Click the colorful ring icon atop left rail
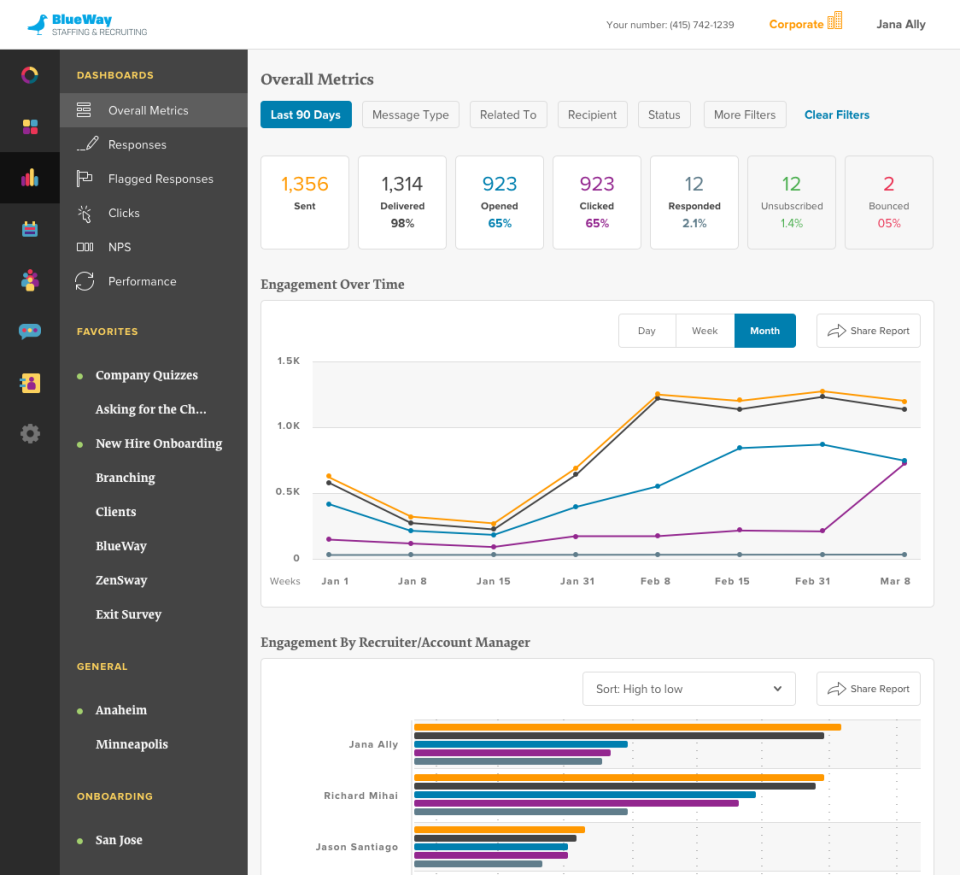Screen dimensions: 960x875 (x=30, y=75)
